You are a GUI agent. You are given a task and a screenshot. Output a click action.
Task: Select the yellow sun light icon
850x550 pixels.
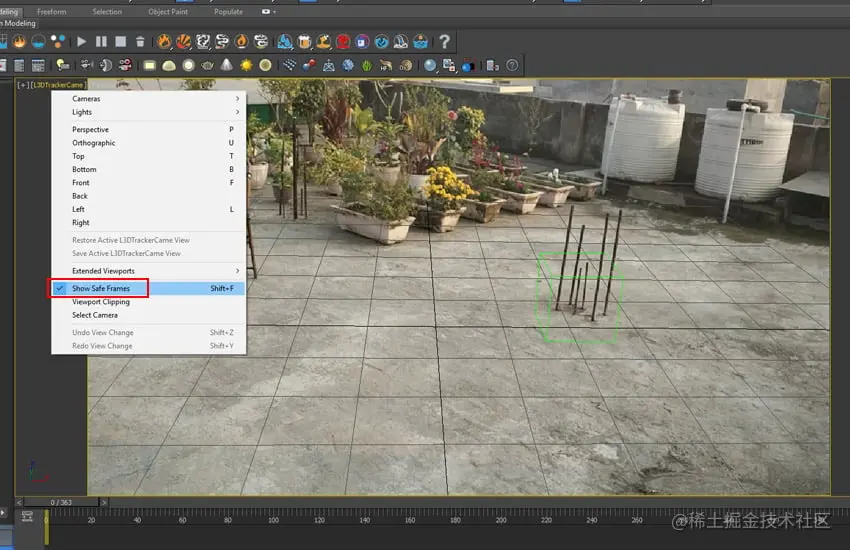pyautogui.click(x=246, y=65)
